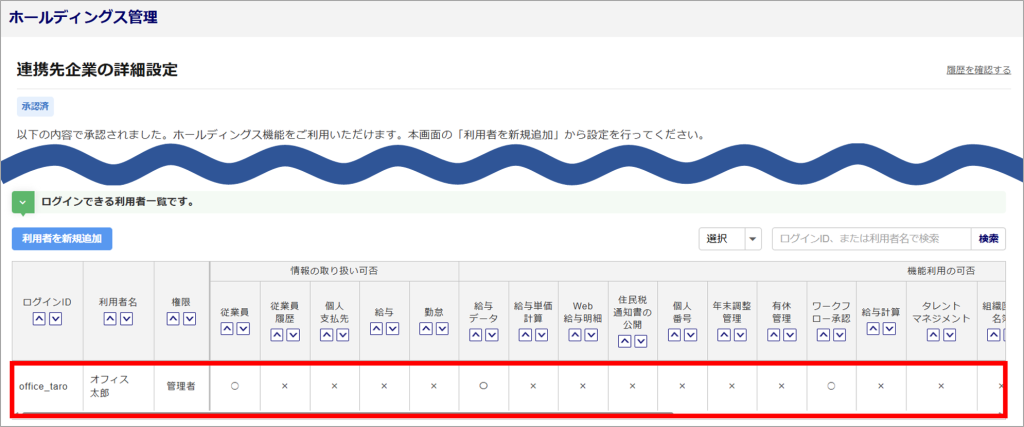Focus the ログインID search field
The height and width of the screenshot is (427, 1024).
coord(871,239)
